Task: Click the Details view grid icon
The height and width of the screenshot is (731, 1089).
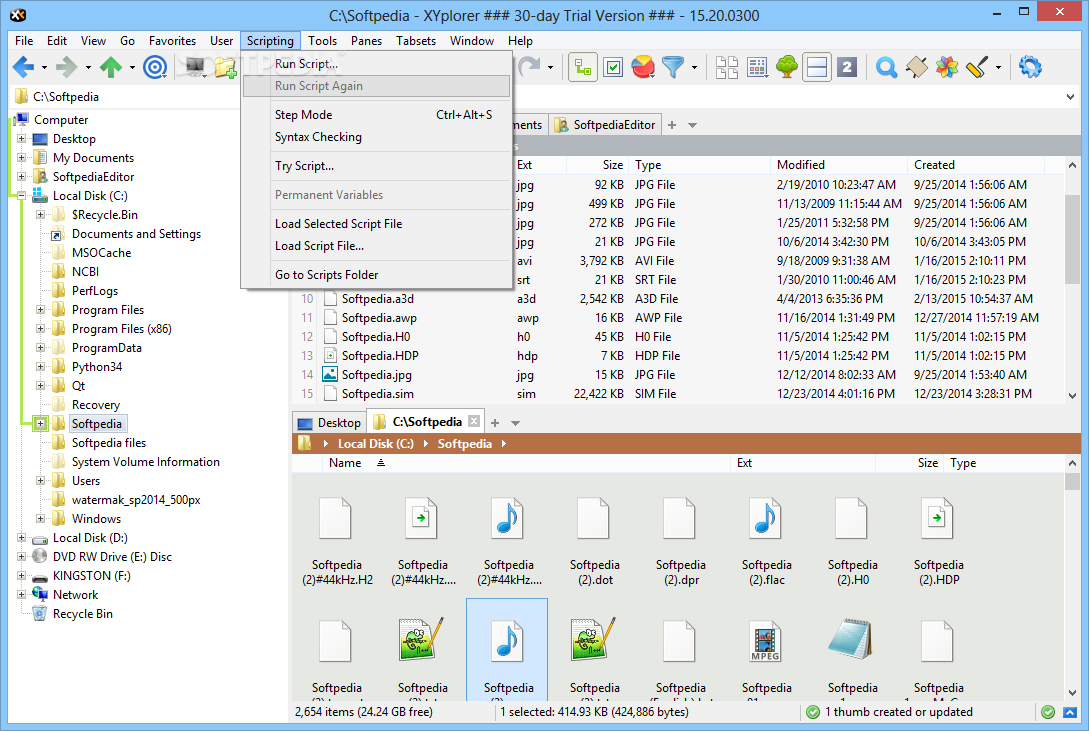Action: tap(757, 67)
